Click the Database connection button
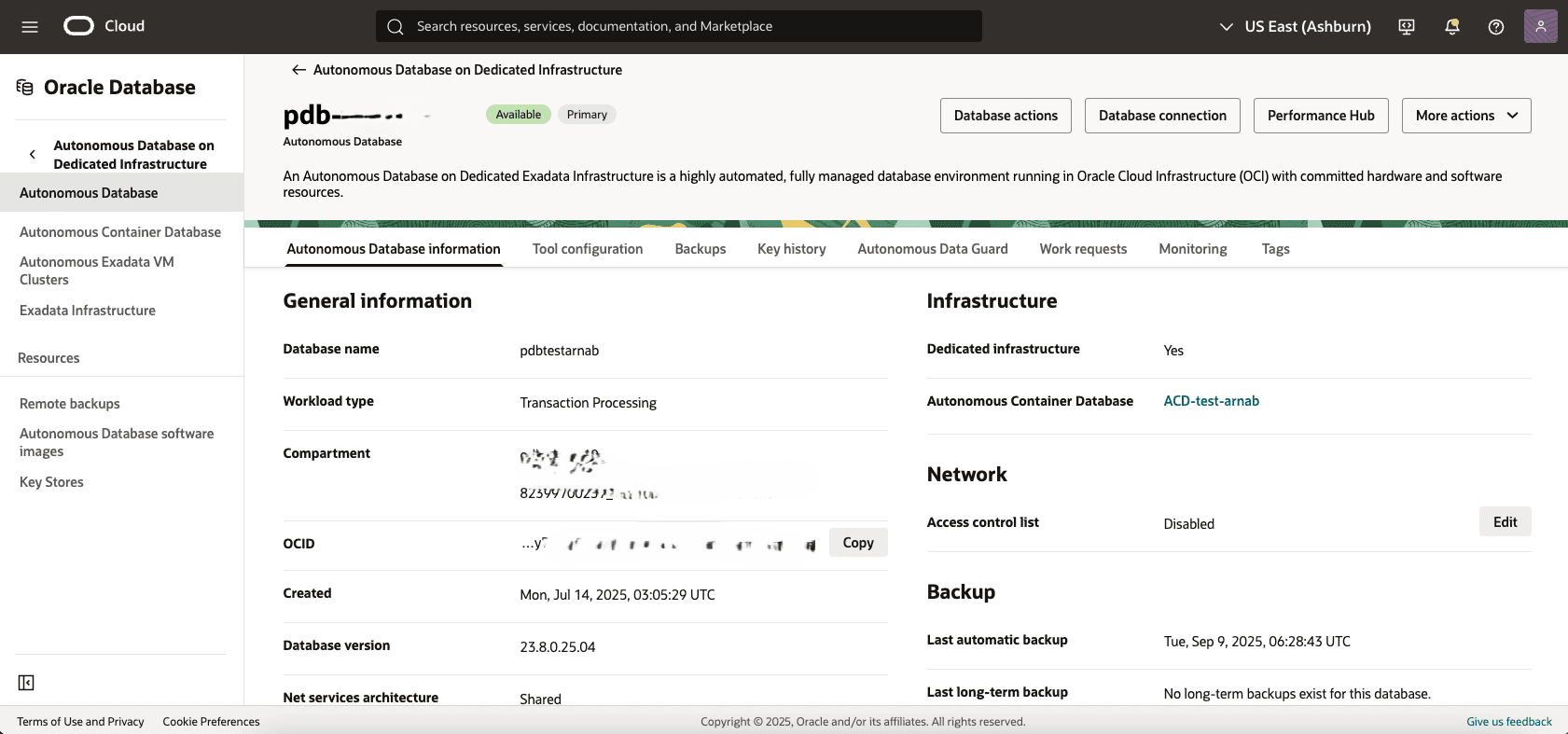The height and width of the screenshot is (734, 1568). tap(1162, 116)
